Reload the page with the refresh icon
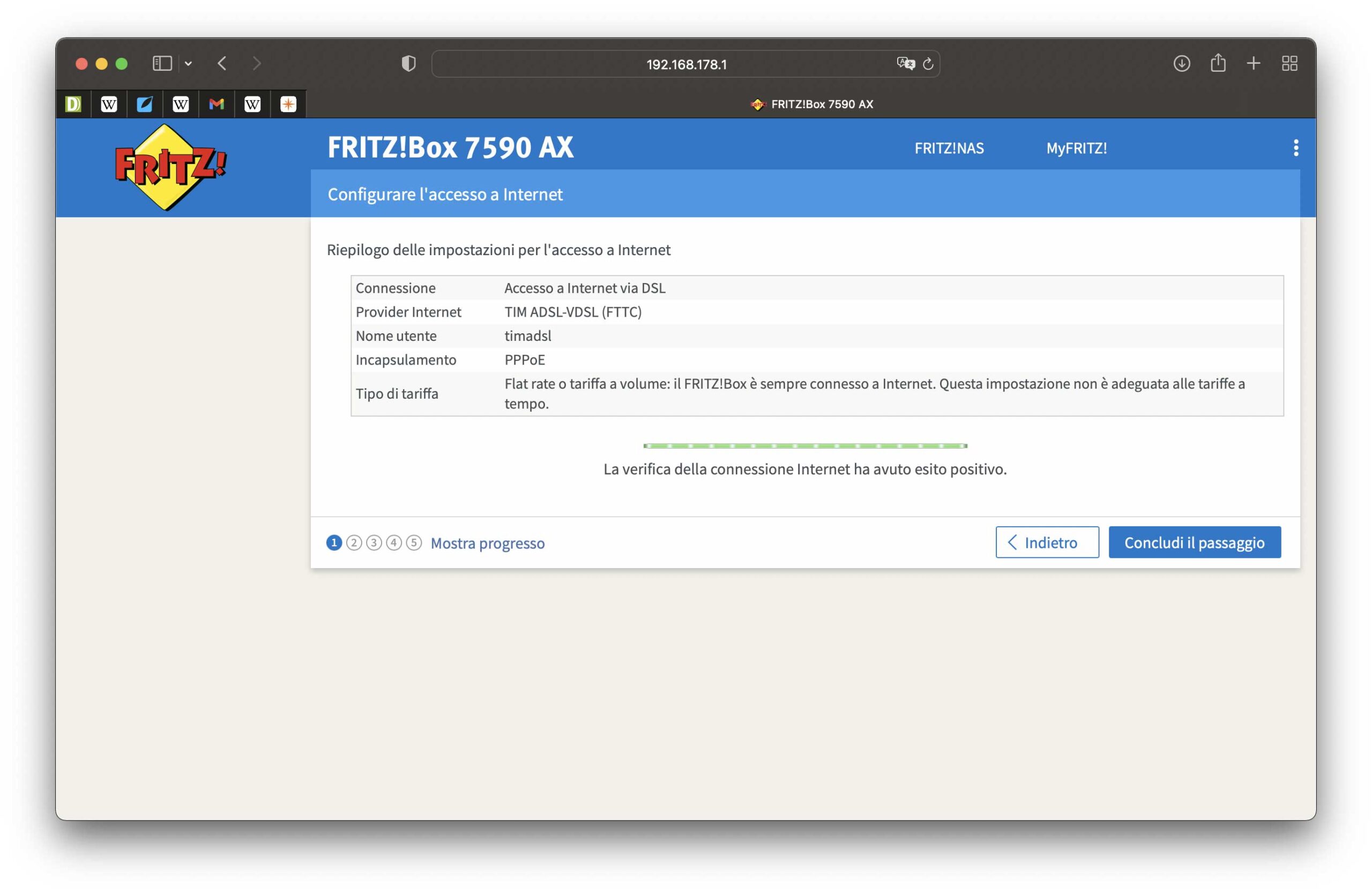The height and width of the screenshot is (894, 1372). [x=928, y=63]
